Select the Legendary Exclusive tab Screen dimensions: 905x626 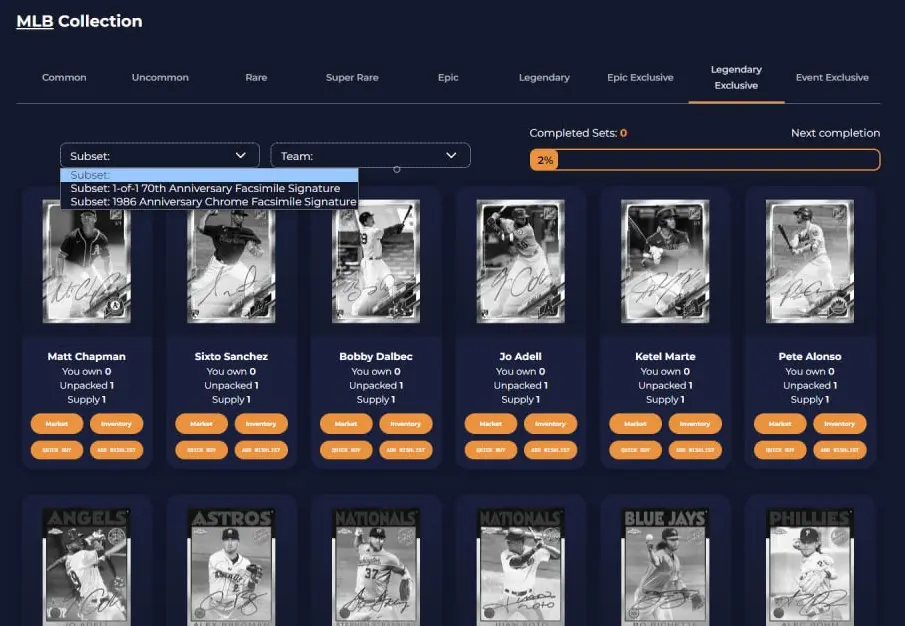click(736, 77)
